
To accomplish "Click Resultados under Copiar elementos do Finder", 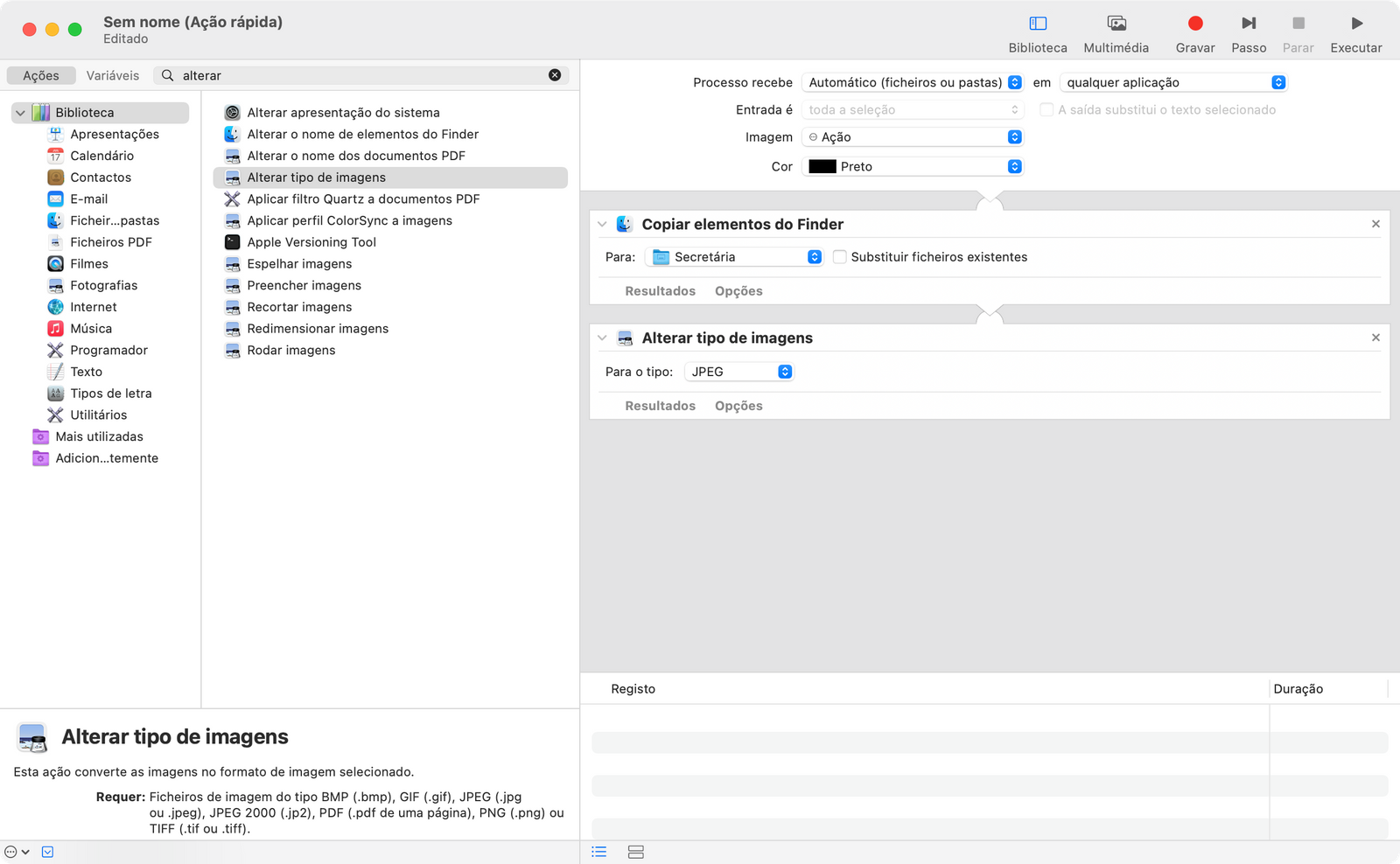I will point(660,291).
